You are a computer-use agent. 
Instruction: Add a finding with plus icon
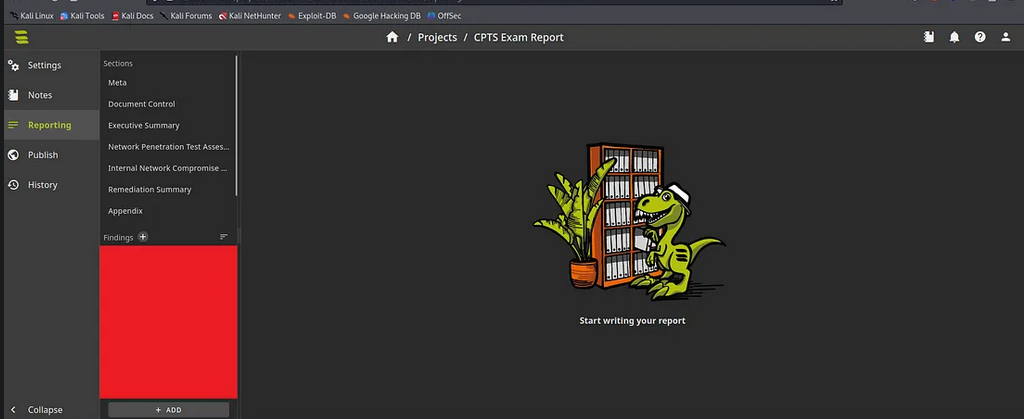coord(143,237)
